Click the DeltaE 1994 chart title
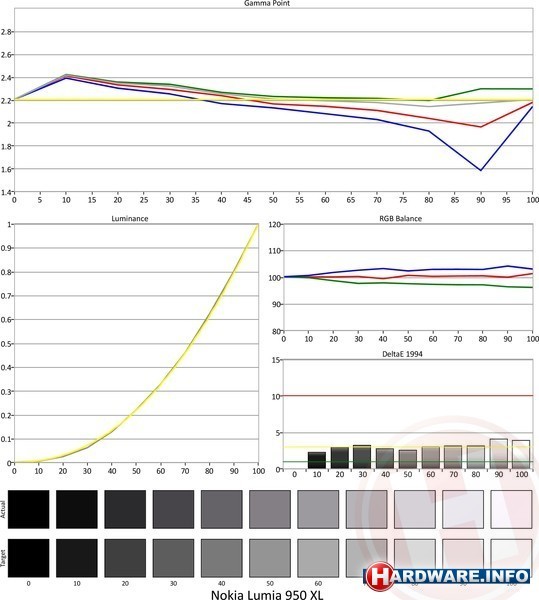The image size is (539, 600). pyautogui.click(x=402, y=354)
